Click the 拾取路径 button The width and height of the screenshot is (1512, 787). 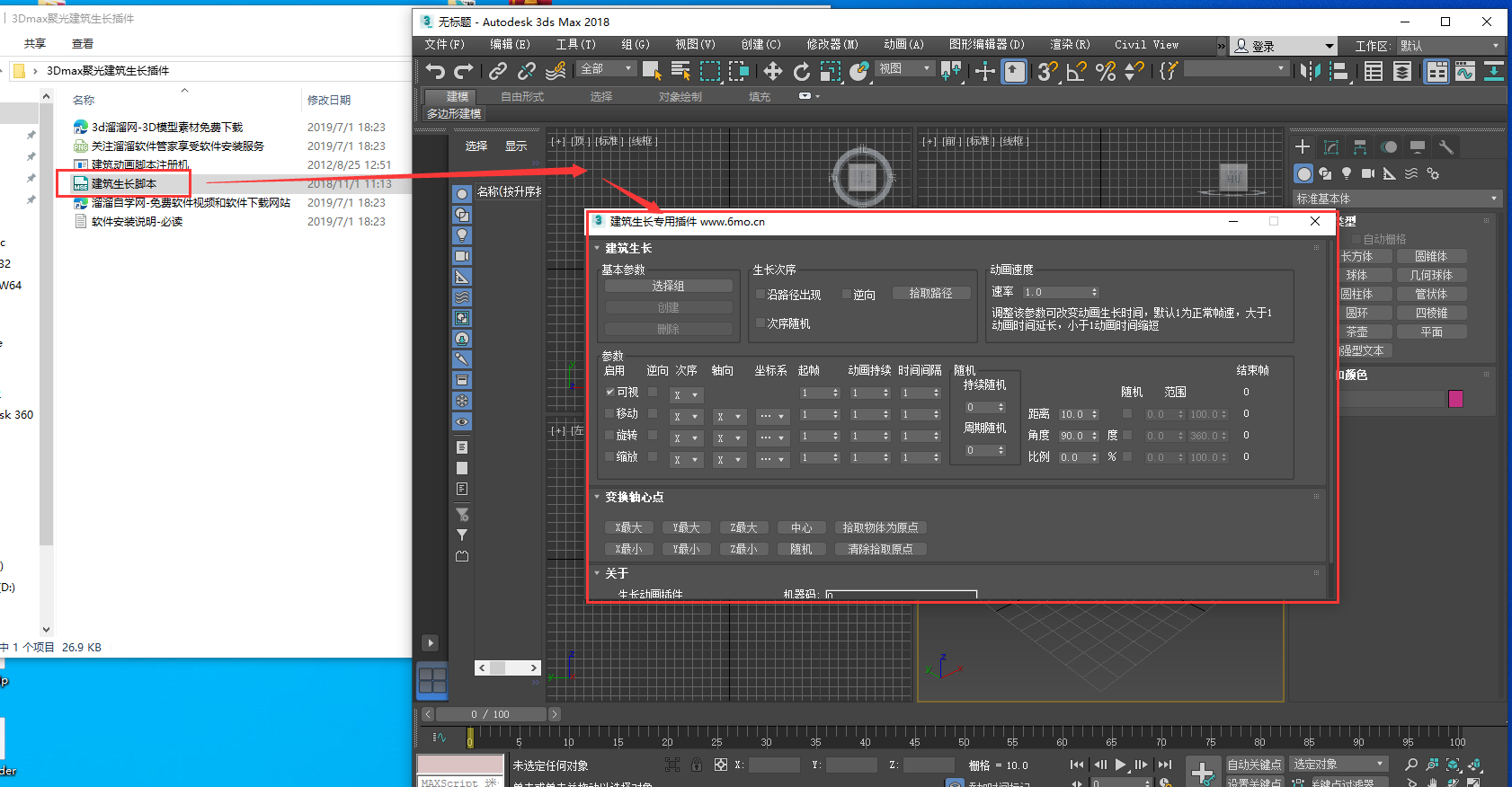(931, 294)
